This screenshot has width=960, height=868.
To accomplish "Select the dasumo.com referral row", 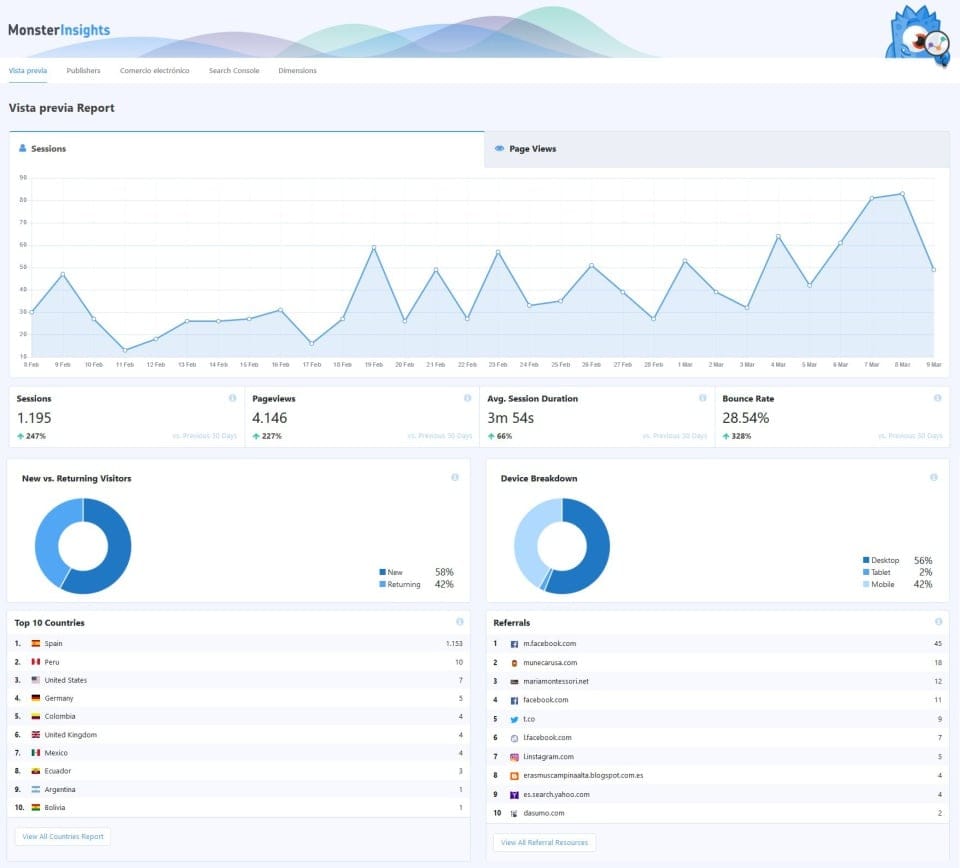I will (x=718, y=813).
